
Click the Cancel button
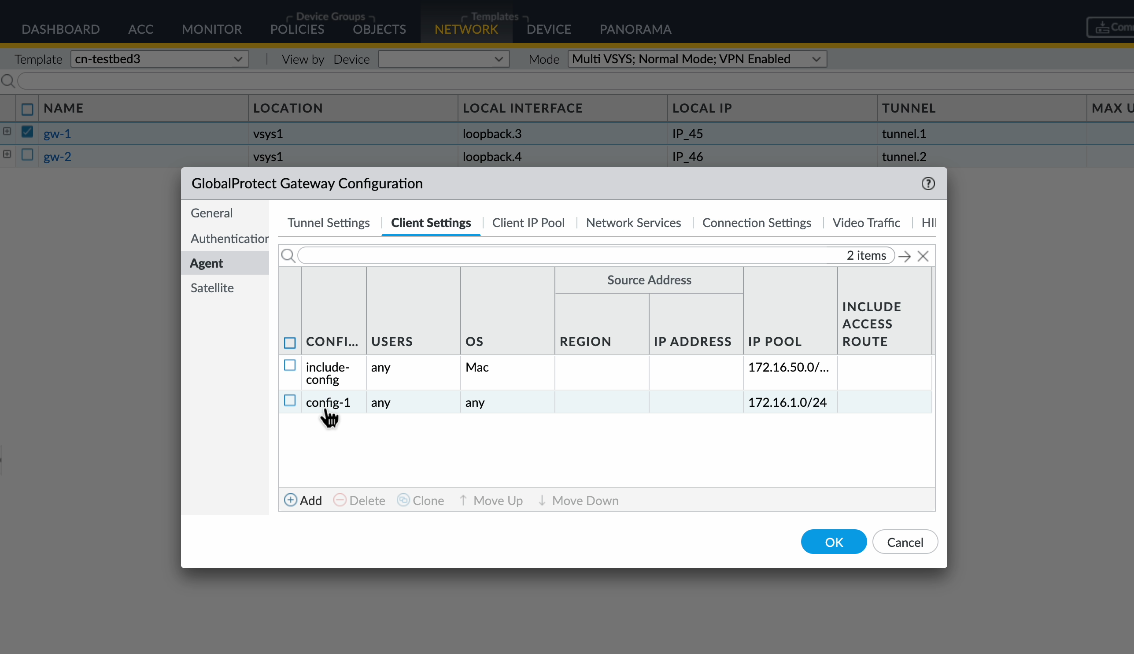905,542
